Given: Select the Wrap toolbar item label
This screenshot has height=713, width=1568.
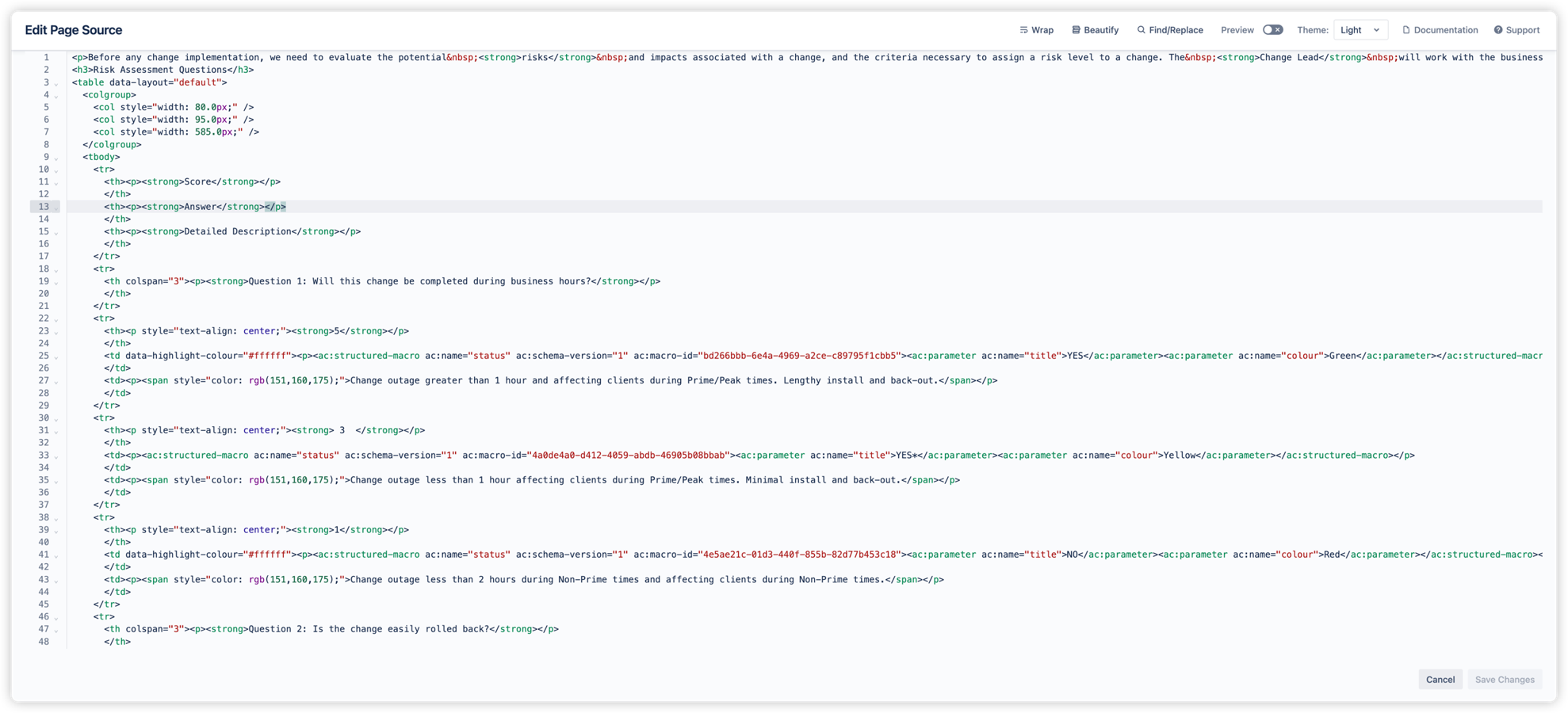Looking at the screenshot, I should (1041, 29).
